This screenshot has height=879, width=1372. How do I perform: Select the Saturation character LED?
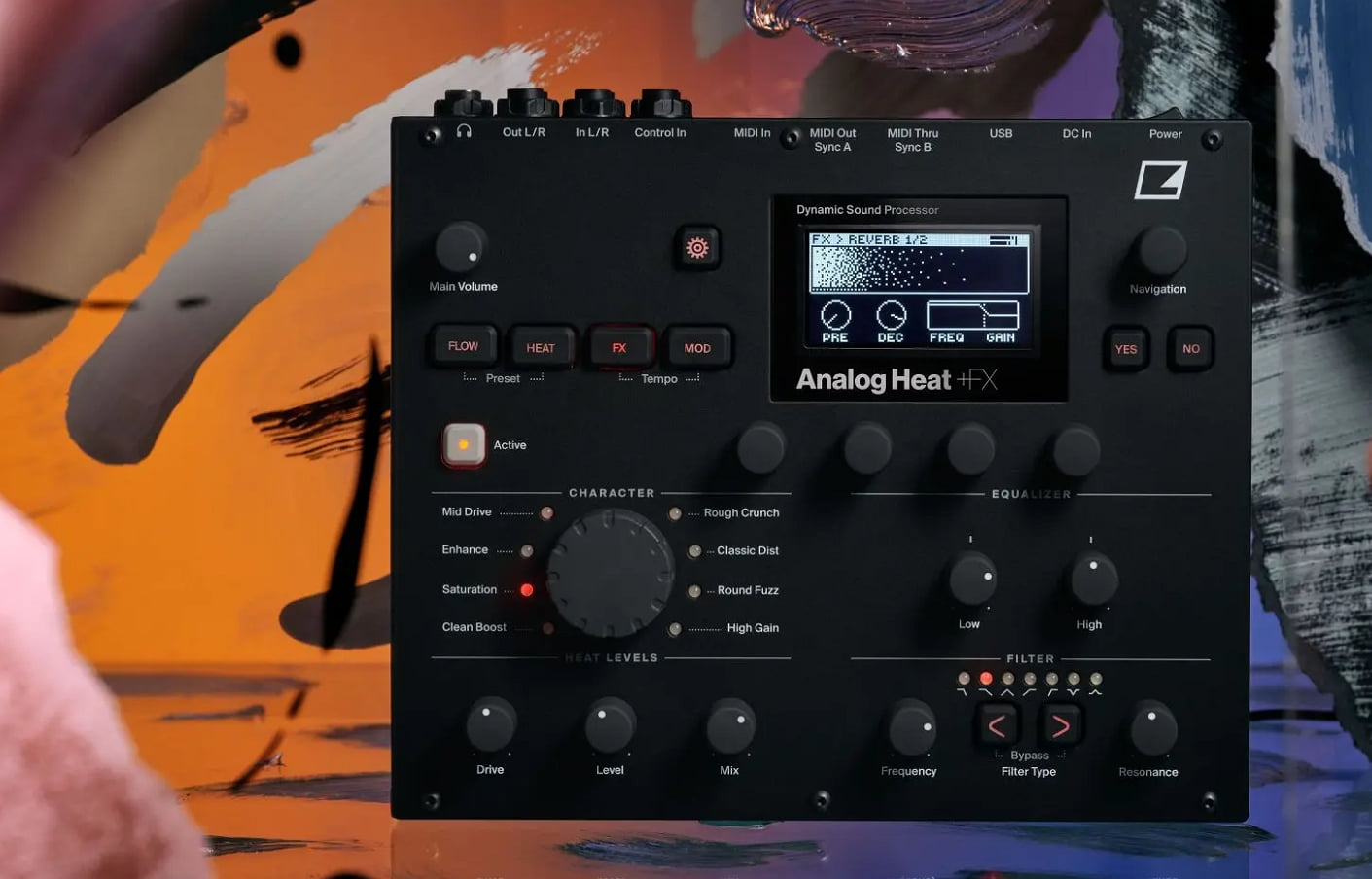527,589
